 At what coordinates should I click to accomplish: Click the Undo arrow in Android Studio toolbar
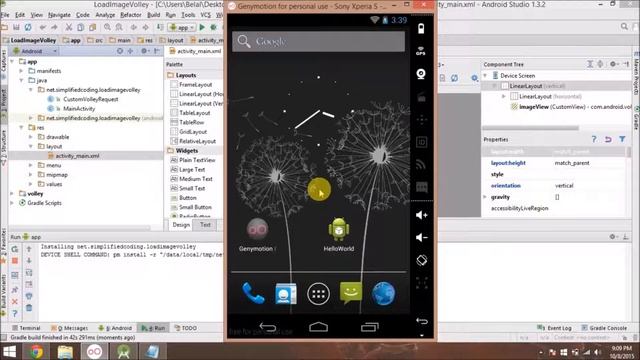[x=42, y=27]
